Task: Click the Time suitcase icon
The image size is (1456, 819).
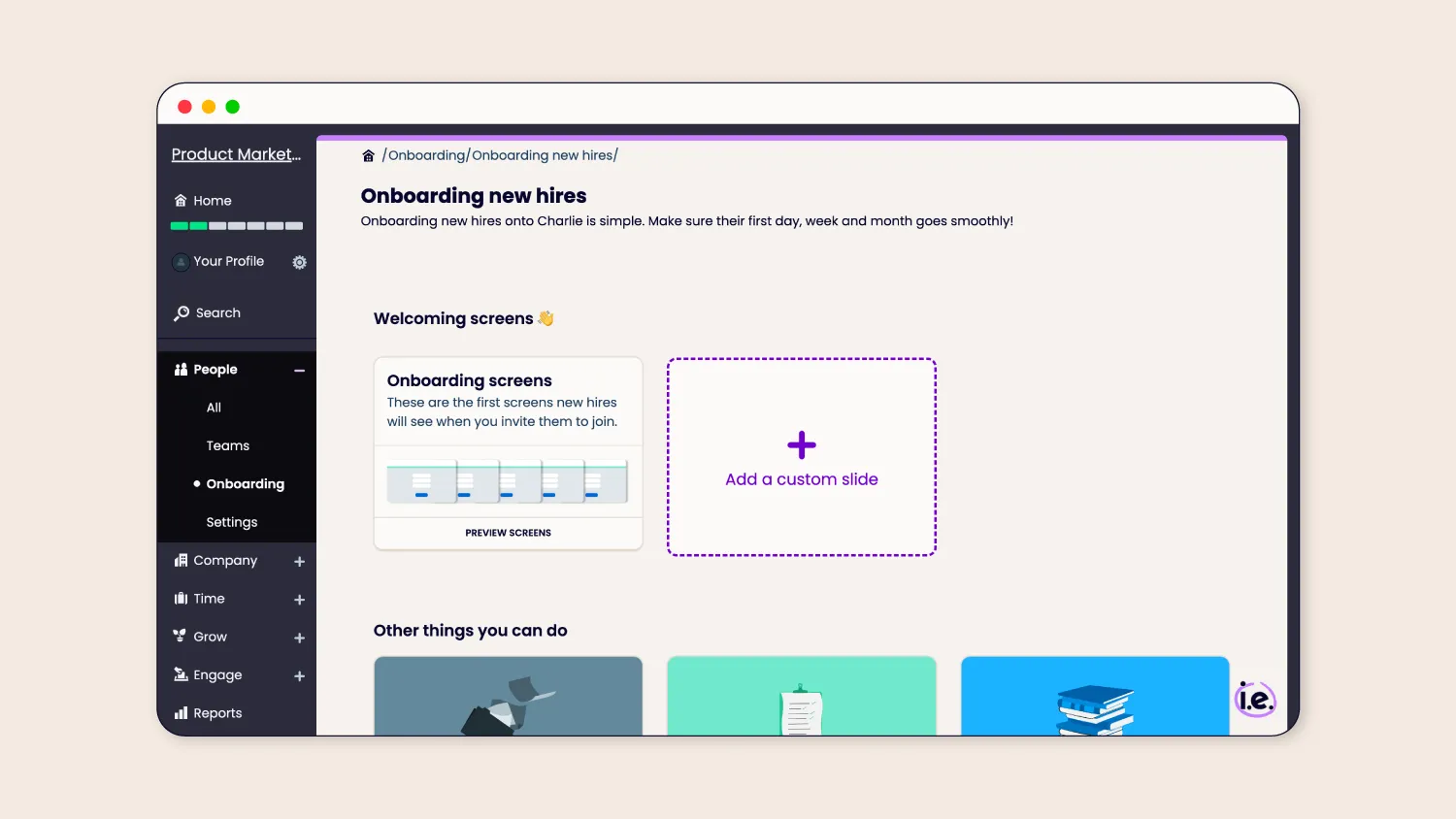Action: pyautogui.click(x=181, y=599)
